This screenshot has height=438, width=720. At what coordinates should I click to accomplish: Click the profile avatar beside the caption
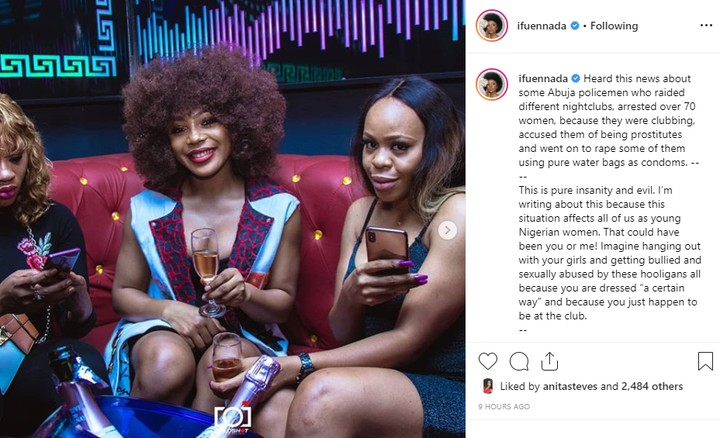tap(491, 83)
